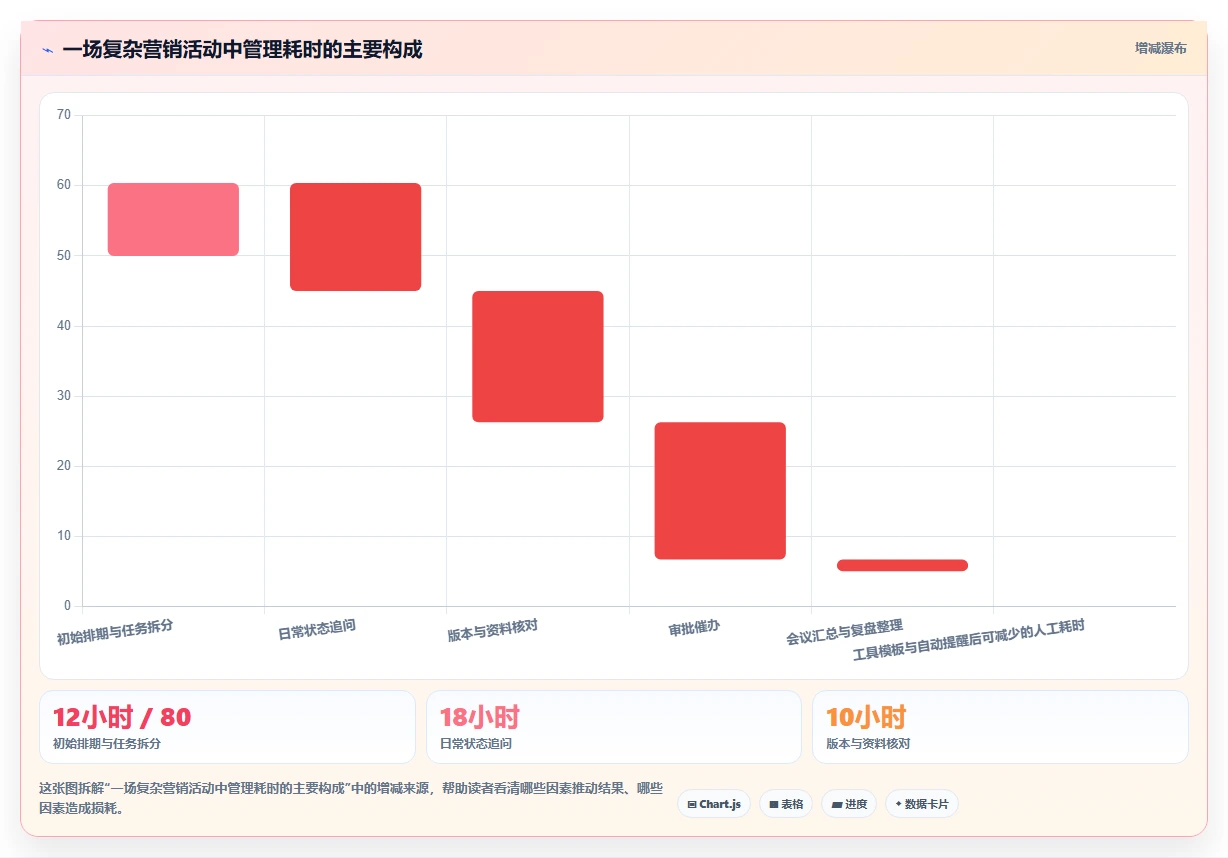Image resolution: width=1228 pixels, height=858 pixels.
Task: Click x-axis label 版本与资料核对
Action: [x=493, y=630]
